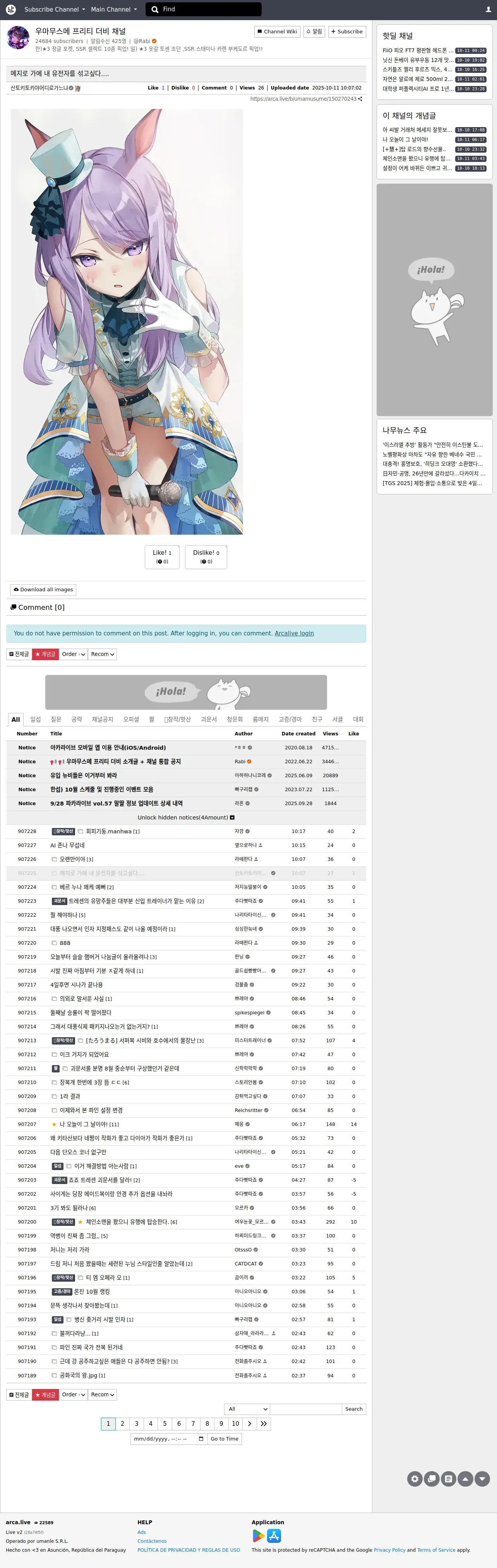
Task: Click the image icon on post 907228
Action: click(80, 831)
